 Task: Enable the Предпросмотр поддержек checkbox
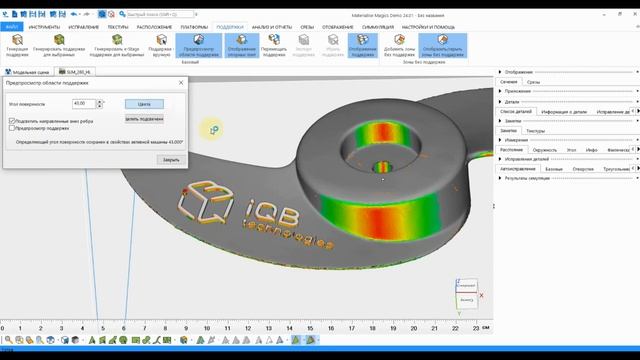click(x=12, y=128)
